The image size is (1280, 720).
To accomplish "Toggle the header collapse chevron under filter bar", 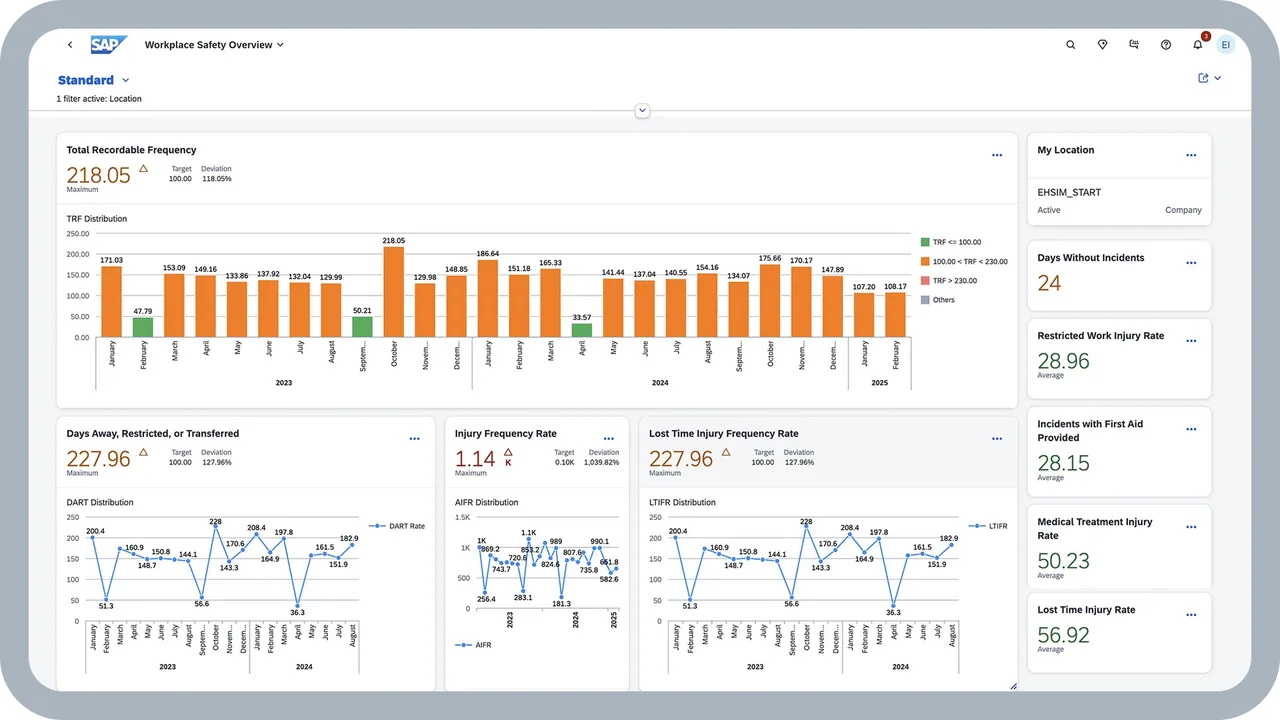I will [x=643, y=111].
